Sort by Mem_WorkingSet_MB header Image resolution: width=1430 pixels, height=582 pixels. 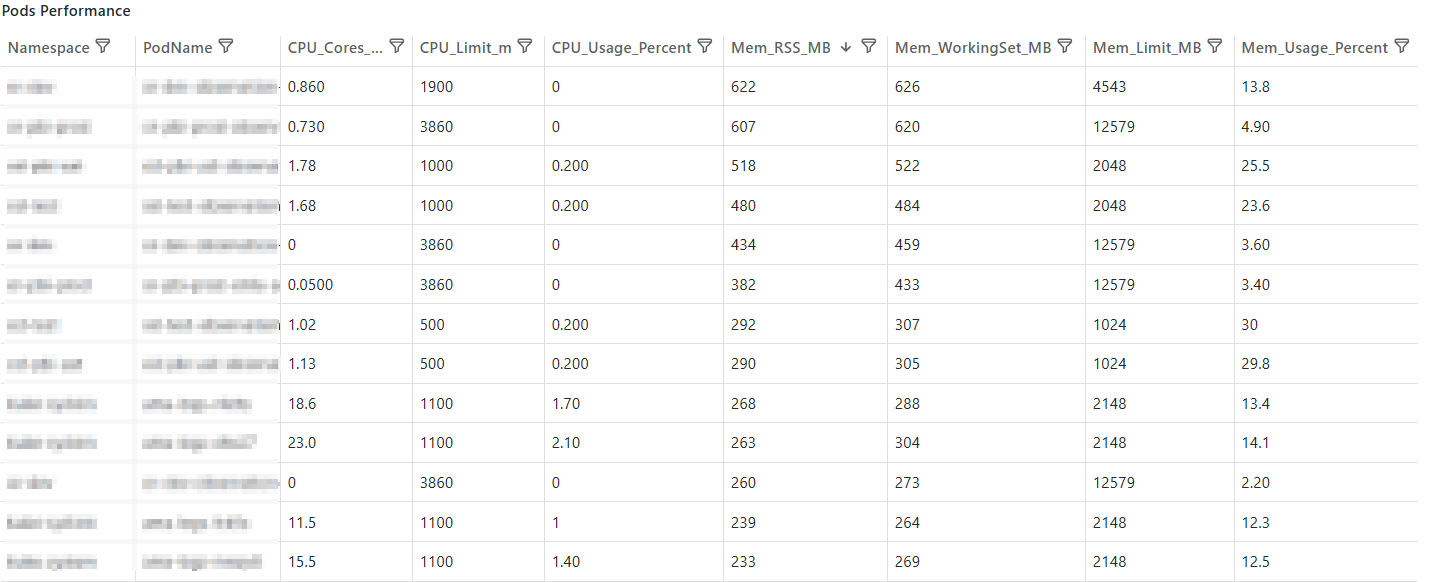tap(973, 48)
